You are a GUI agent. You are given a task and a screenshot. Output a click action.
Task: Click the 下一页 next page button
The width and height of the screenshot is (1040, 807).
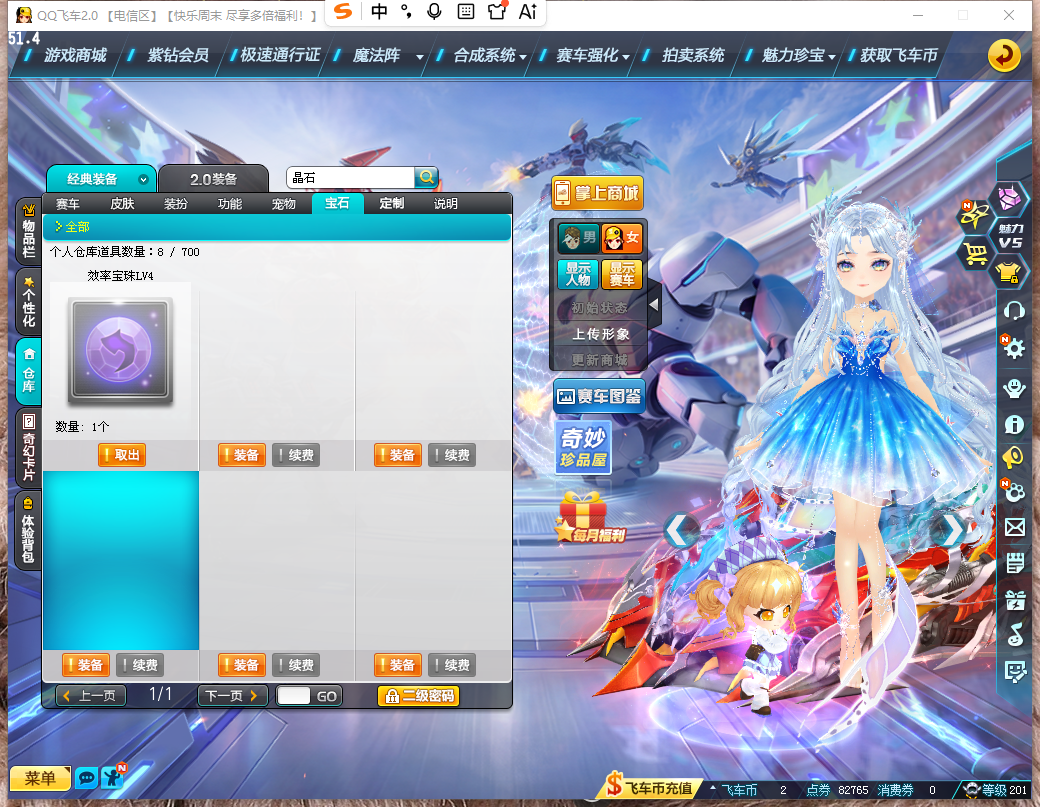[x=232, y=696]
